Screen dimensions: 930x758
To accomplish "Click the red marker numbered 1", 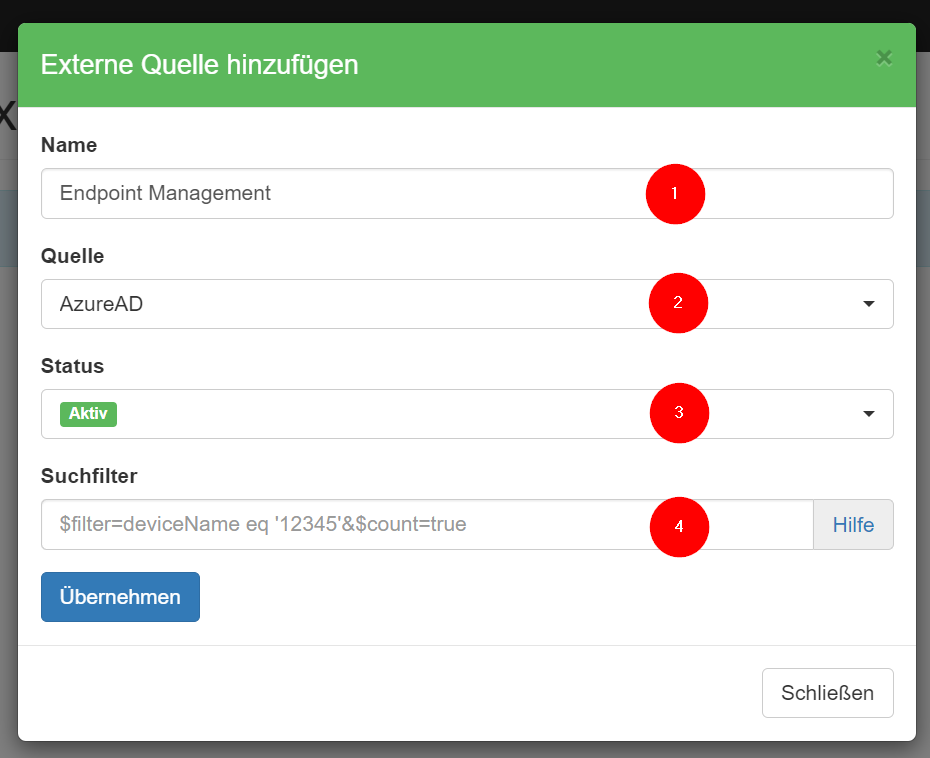I will point(675,194).
